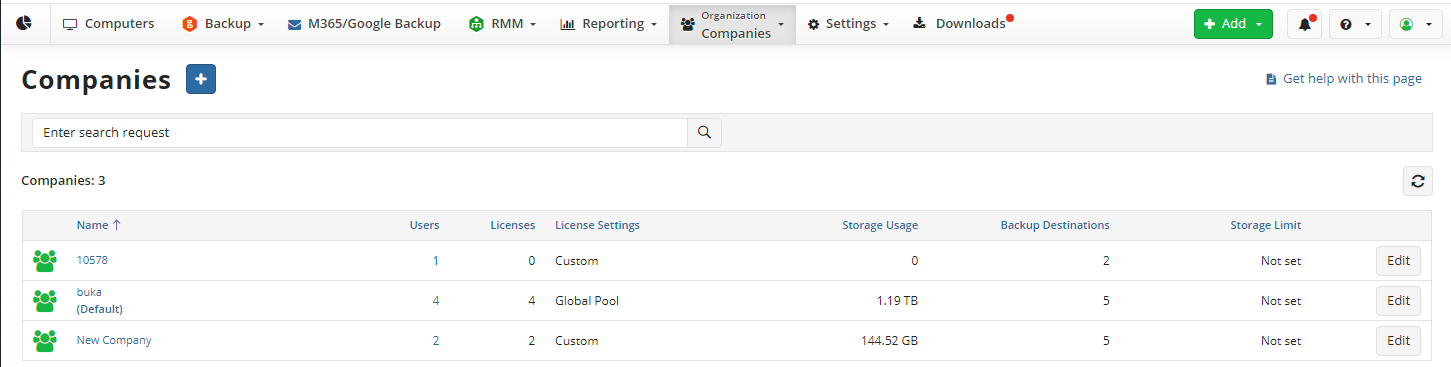
Task: Open the RMM menu
Action: tap(502, 24)
